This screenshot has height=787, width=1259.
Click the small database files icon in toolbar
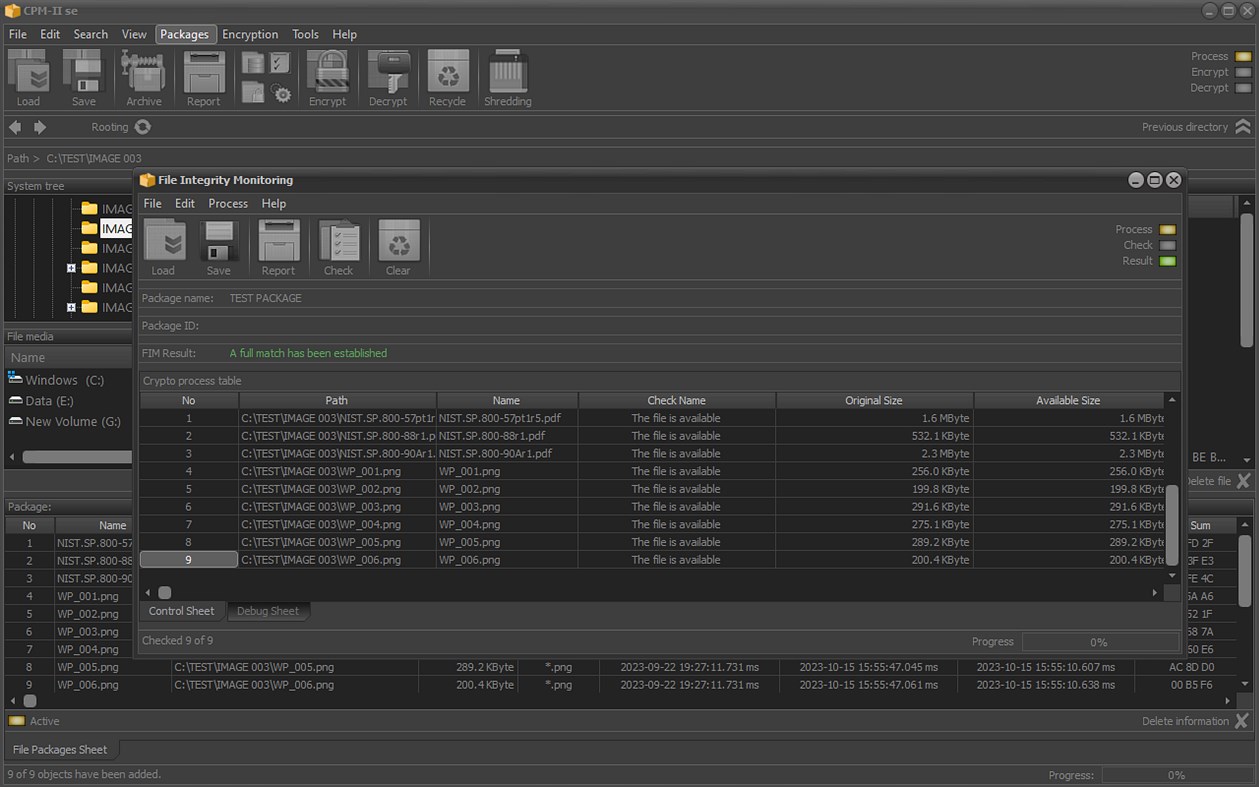click(x=253, y=63)
